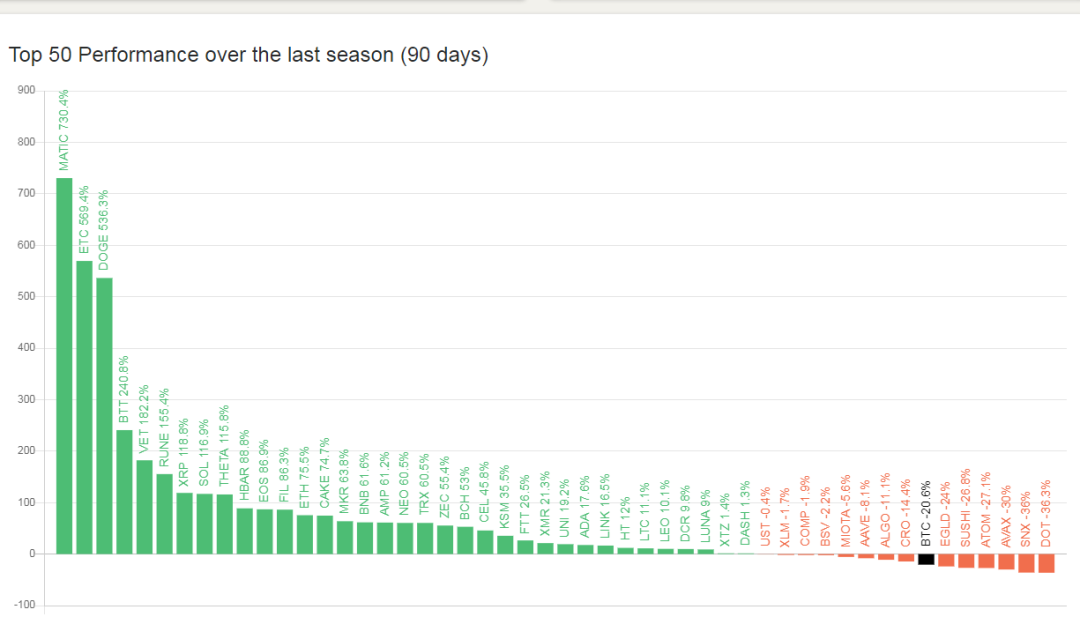Select the THETA 115.8% bar
Image resolution: width=1080 pixels, height=617 pixels.
225,524
